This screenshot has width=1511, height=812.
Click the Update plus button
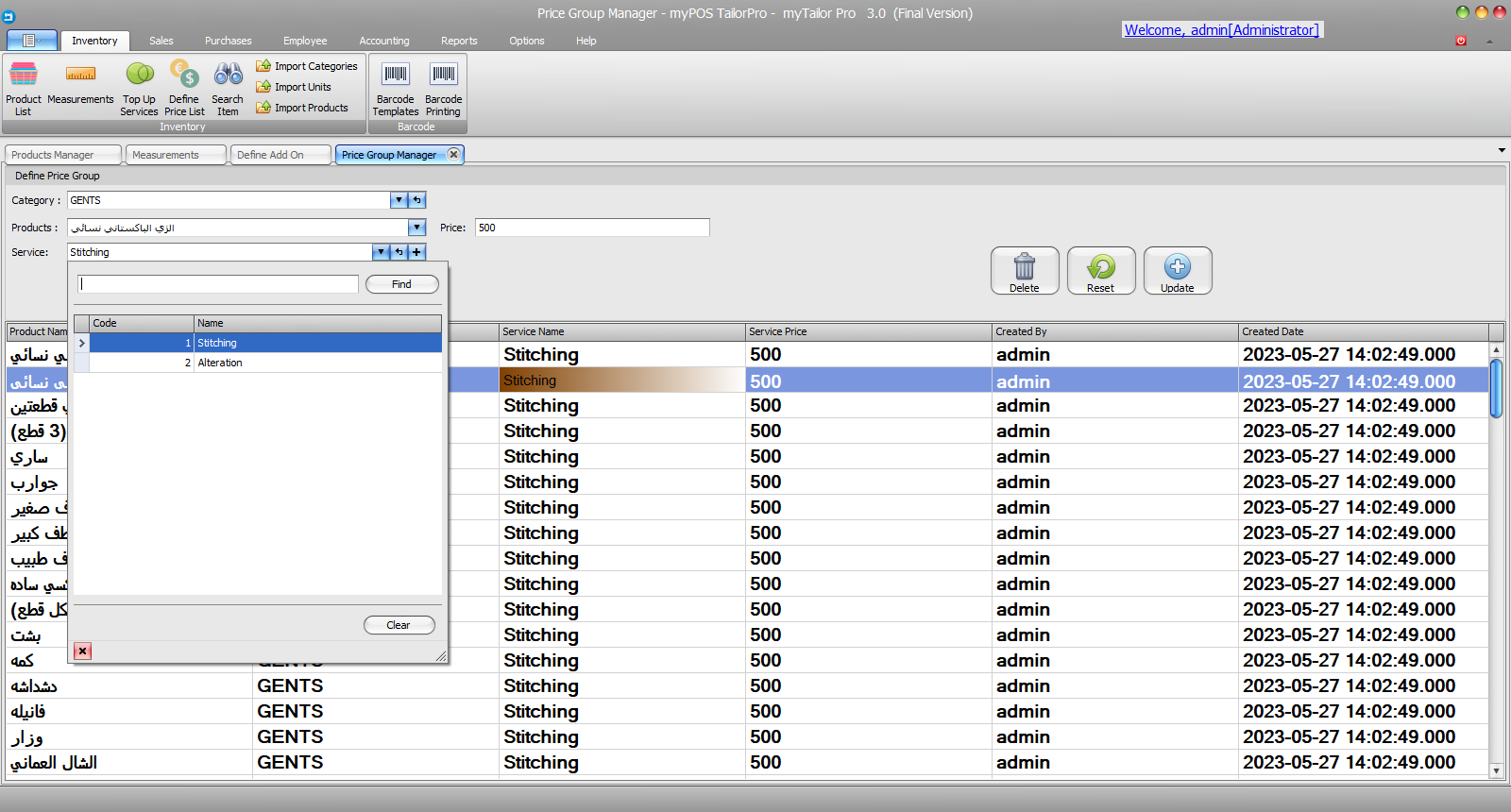click(1177, 272)
